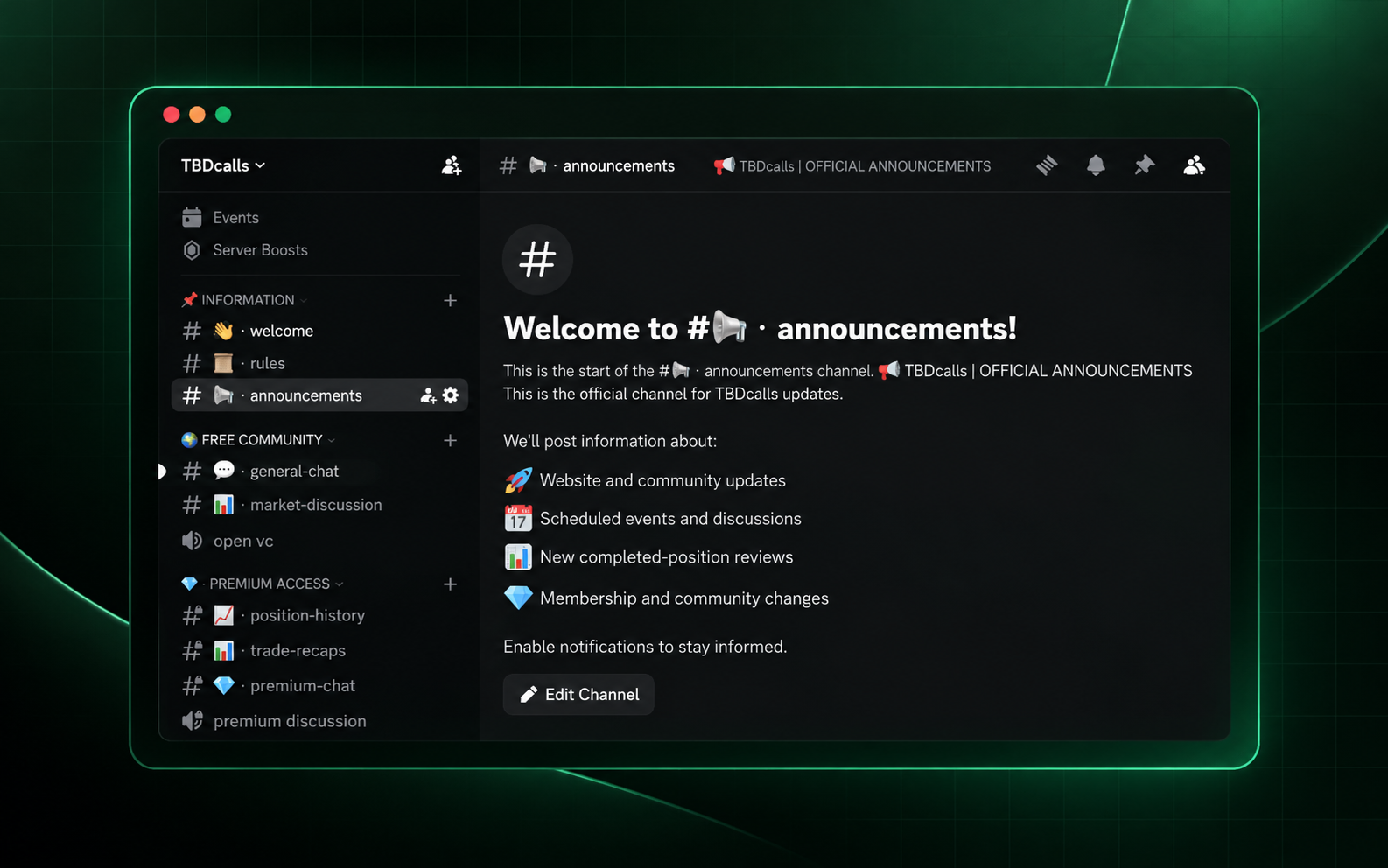Screen dimensions: 1388x868
Task: Click the orange minimize window button
Action: pos(197,115)
